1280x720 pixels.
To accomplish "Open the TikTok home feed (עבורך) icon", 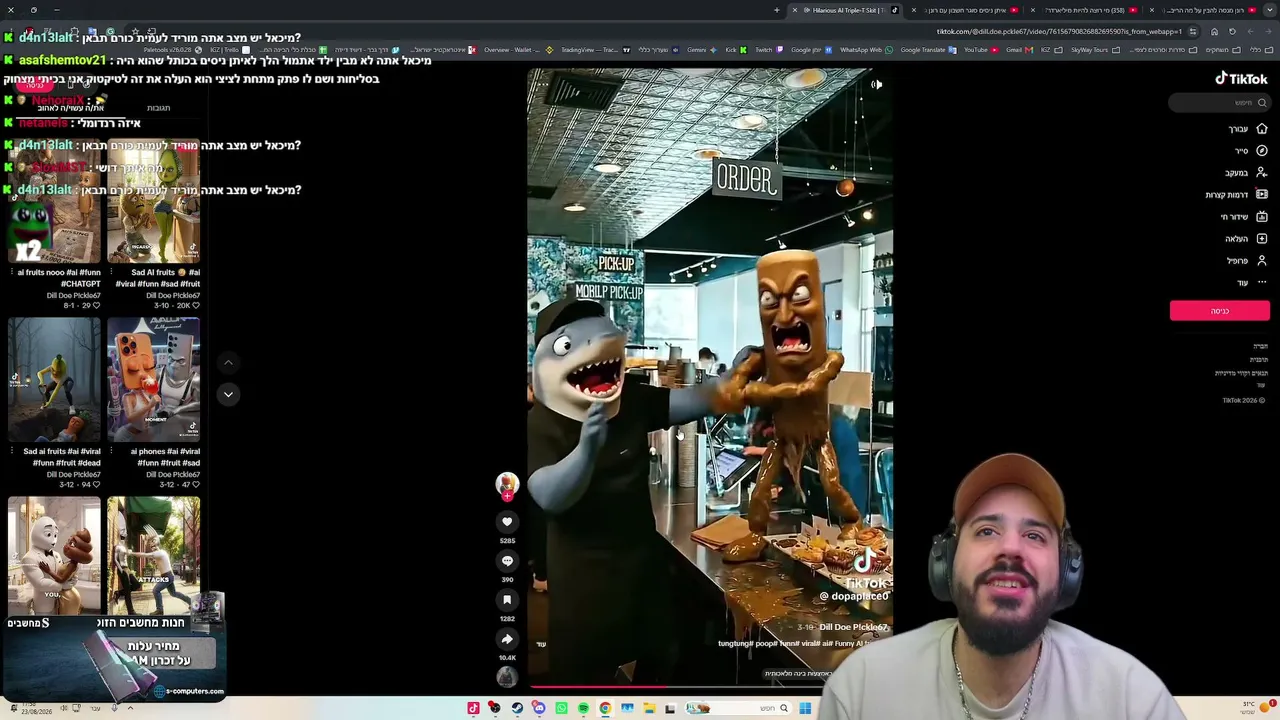I will [1261, 129].
